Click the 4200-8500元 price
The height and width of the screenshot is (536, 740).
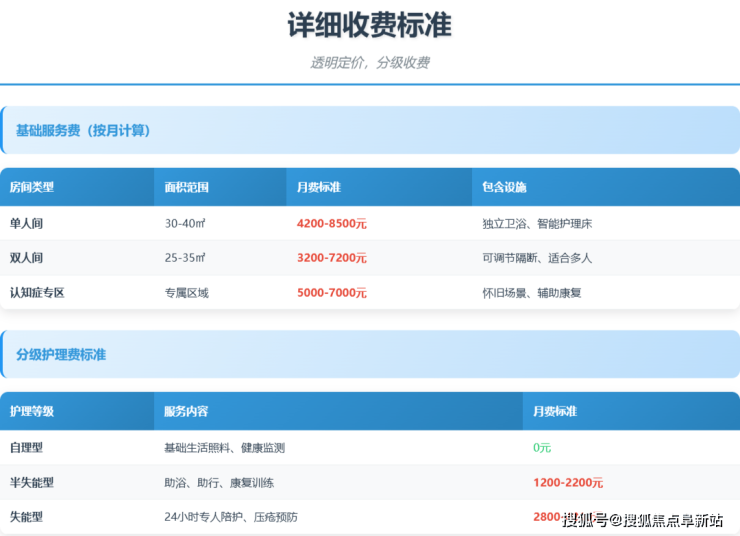click(332, 224)
